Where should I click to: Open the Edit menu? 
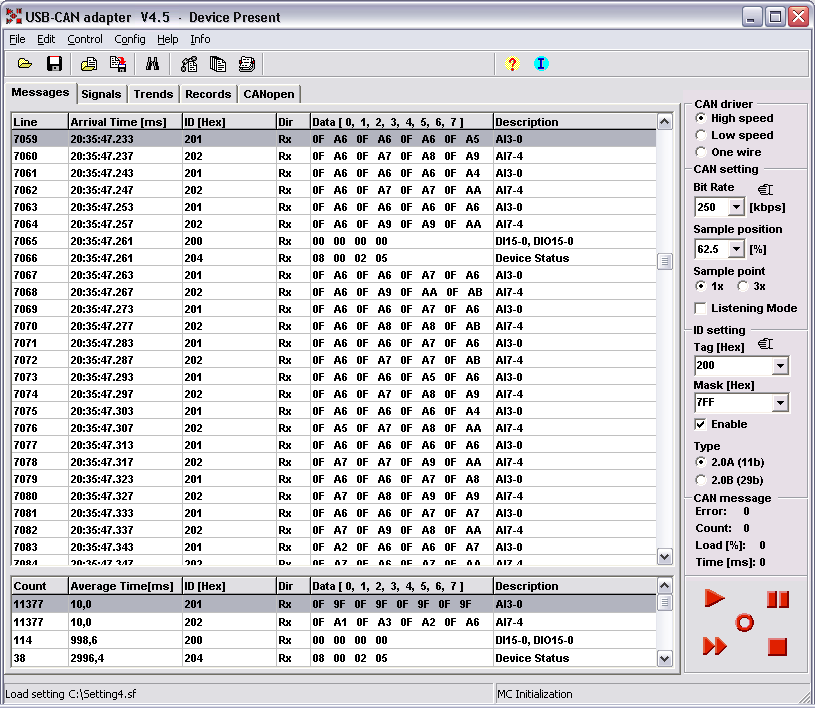click(x=46, y=39)
